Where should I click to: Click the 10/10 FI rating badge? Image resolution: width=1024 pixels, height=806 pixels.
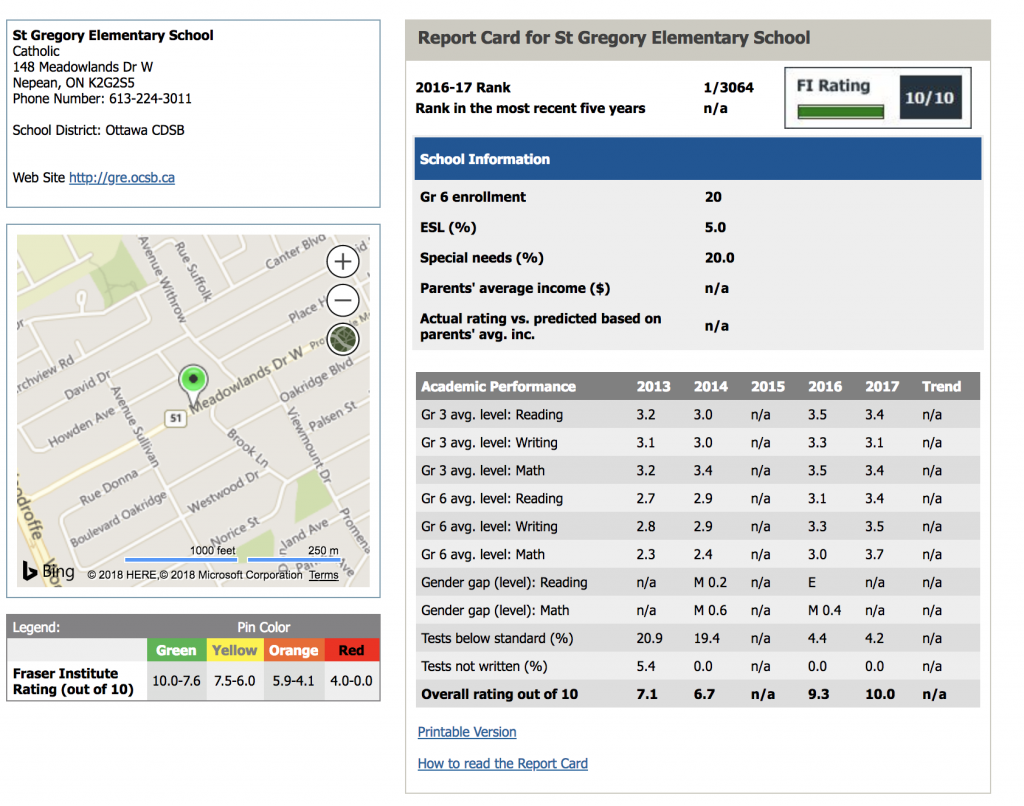931,97
